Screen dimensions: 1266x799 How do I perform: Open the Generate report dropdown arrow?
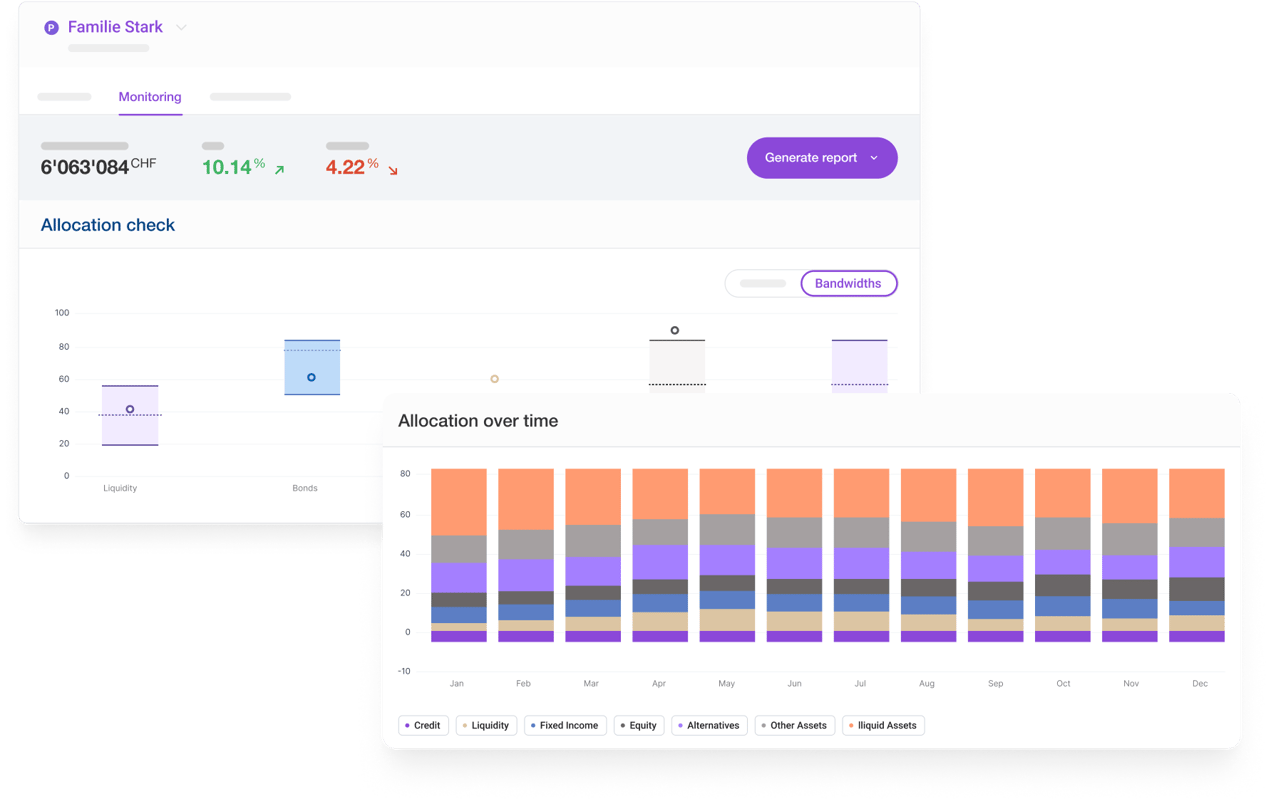pyautogui.click(x=874, y=158)
